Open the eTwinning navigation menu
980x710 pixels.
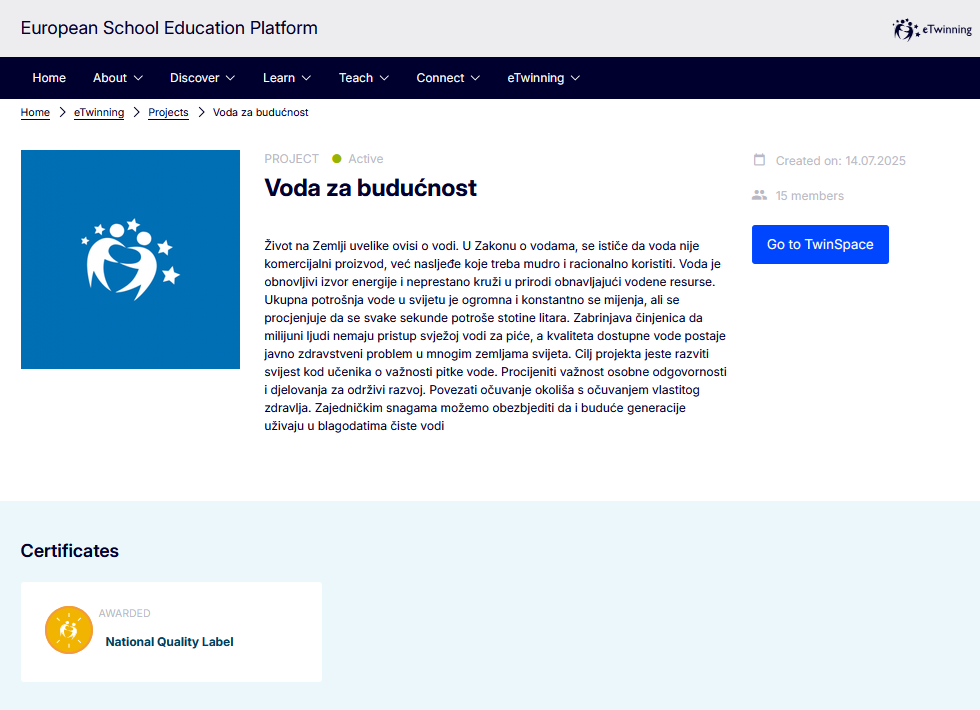(x=544, y=78)
